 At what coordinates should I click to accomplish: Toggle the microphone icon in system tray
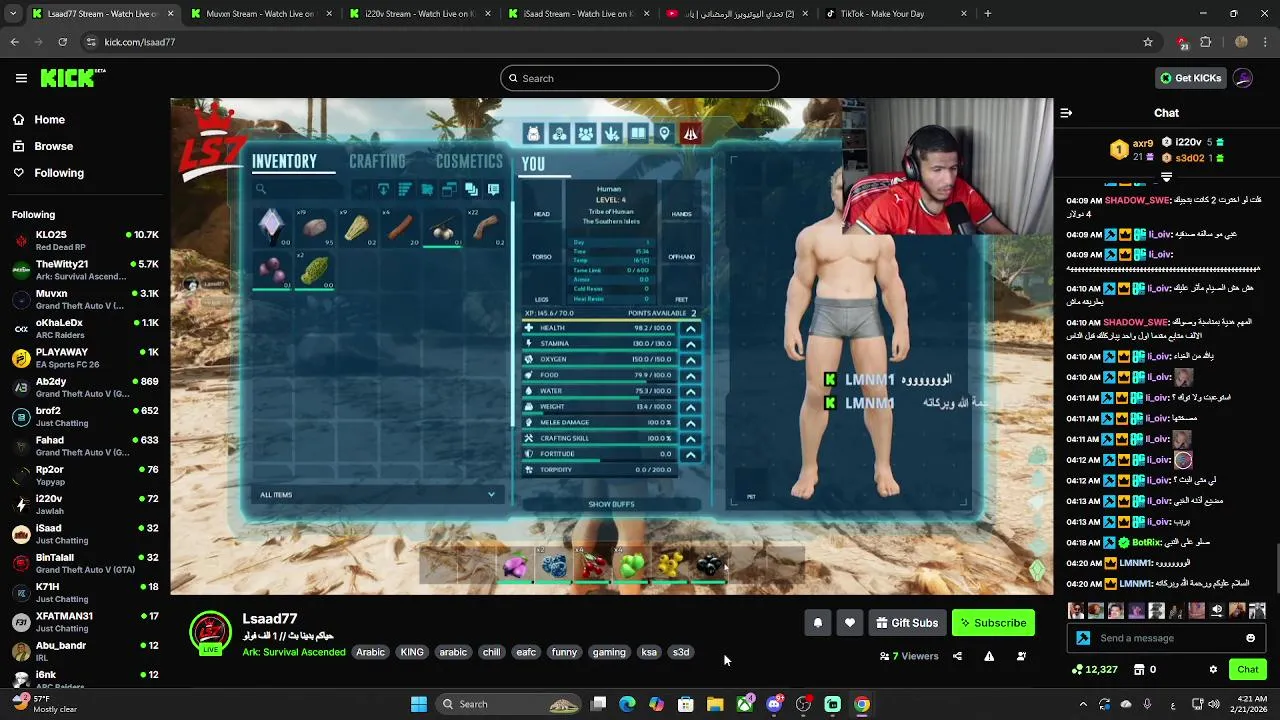[x=1147, y=704]
